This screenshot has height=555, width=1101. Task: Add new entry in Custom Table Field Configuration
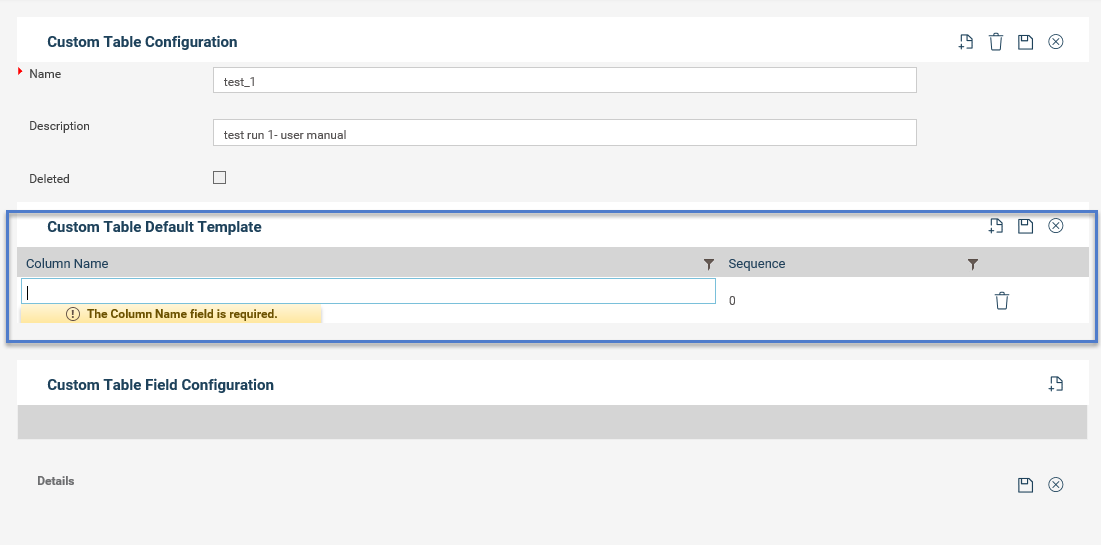(x=1055, y=384)
